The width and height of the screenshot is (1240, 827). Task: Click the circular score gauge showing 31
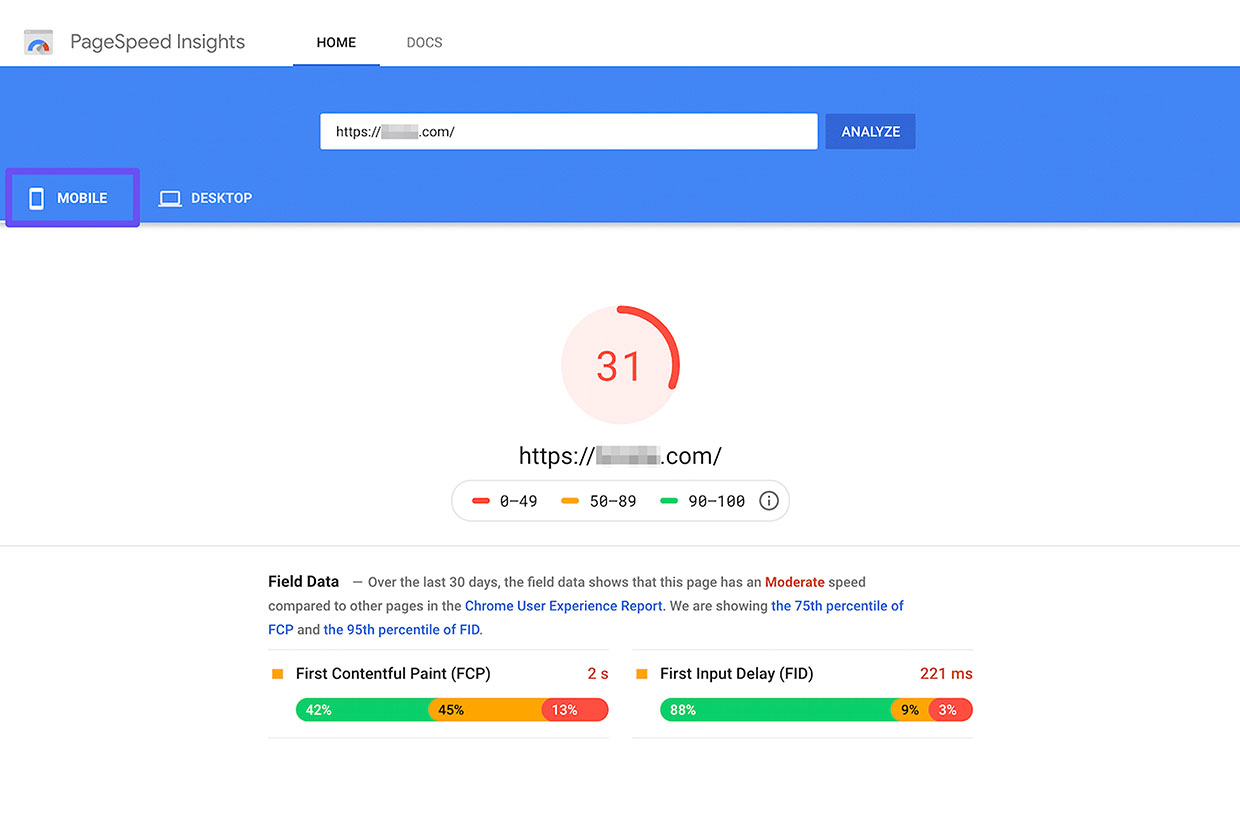coord(620,365)
